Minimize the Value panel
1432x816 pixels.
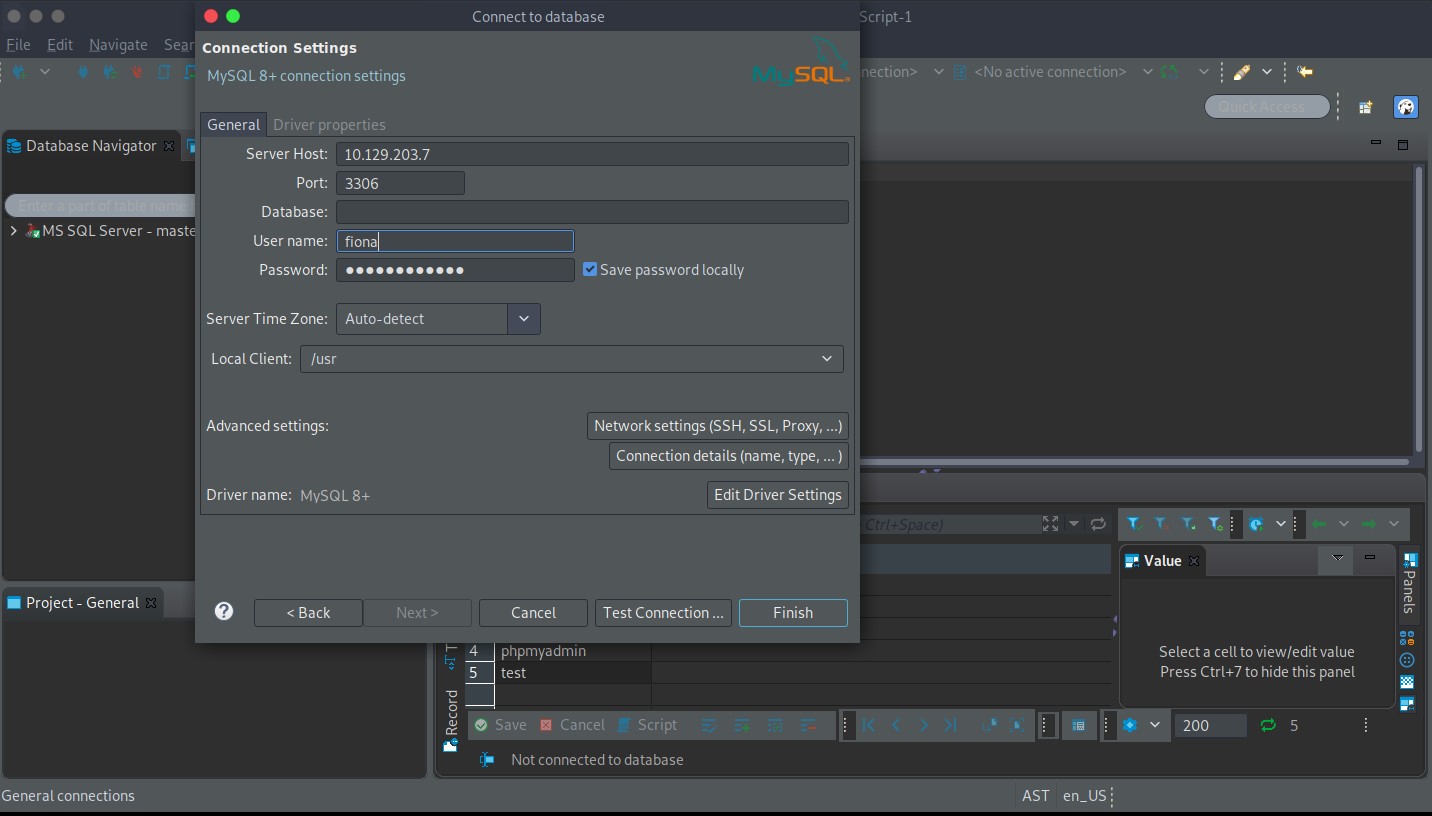click(x=1370, y=557)
